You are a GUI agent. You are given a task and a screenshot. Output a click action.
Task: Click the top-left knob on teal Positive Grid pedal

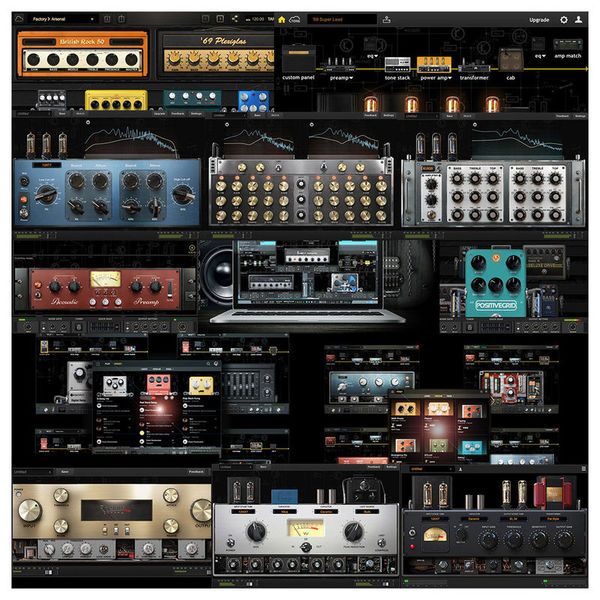click(478, 262)
